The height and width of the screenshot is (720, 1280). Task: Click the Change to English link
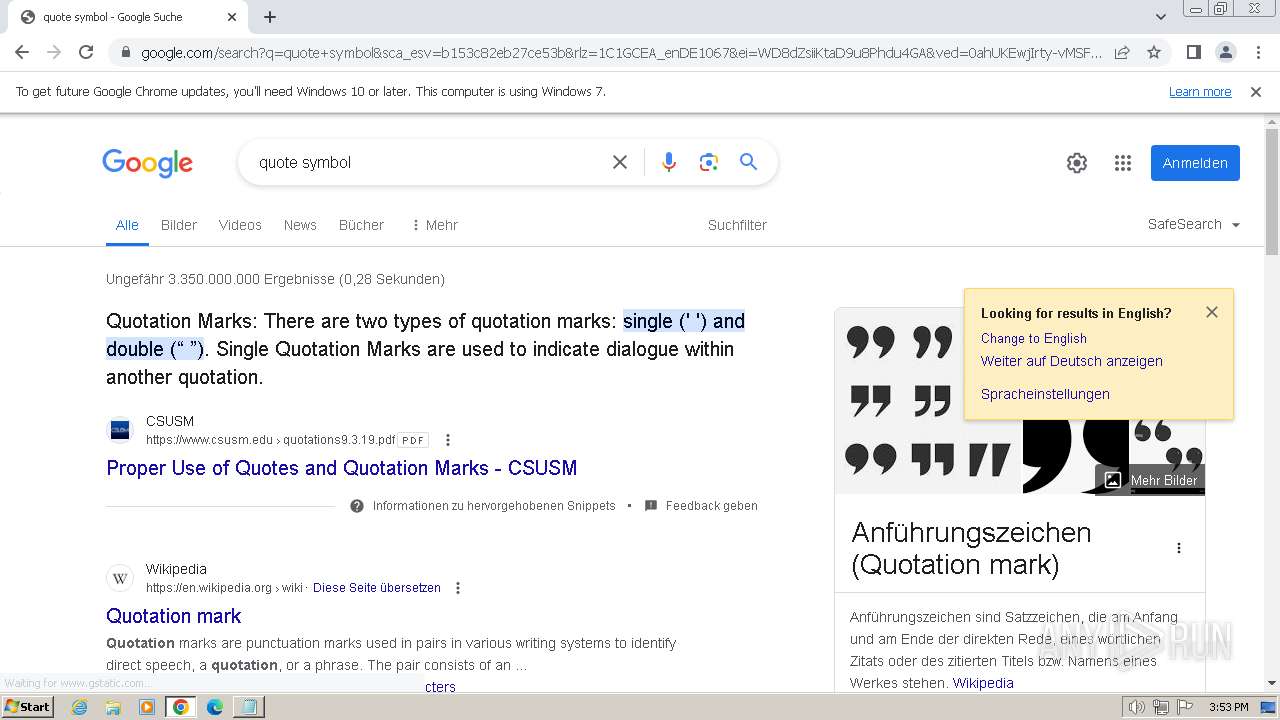tap(1033, 338)
